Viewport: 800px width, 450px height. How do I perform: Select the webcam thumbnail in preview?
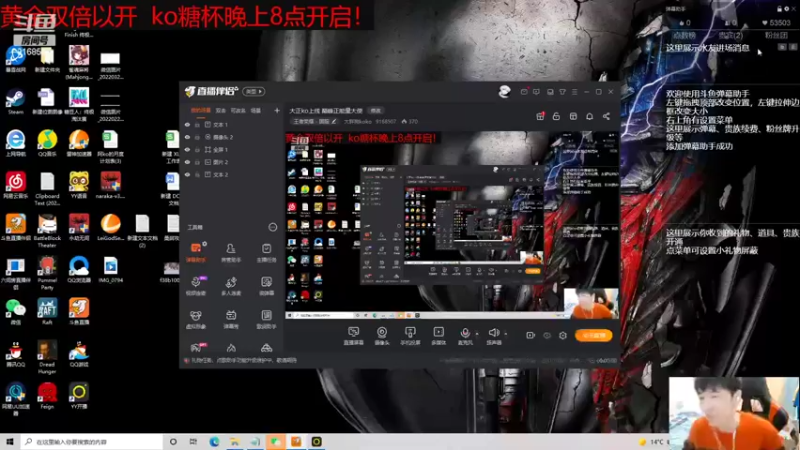591,304
